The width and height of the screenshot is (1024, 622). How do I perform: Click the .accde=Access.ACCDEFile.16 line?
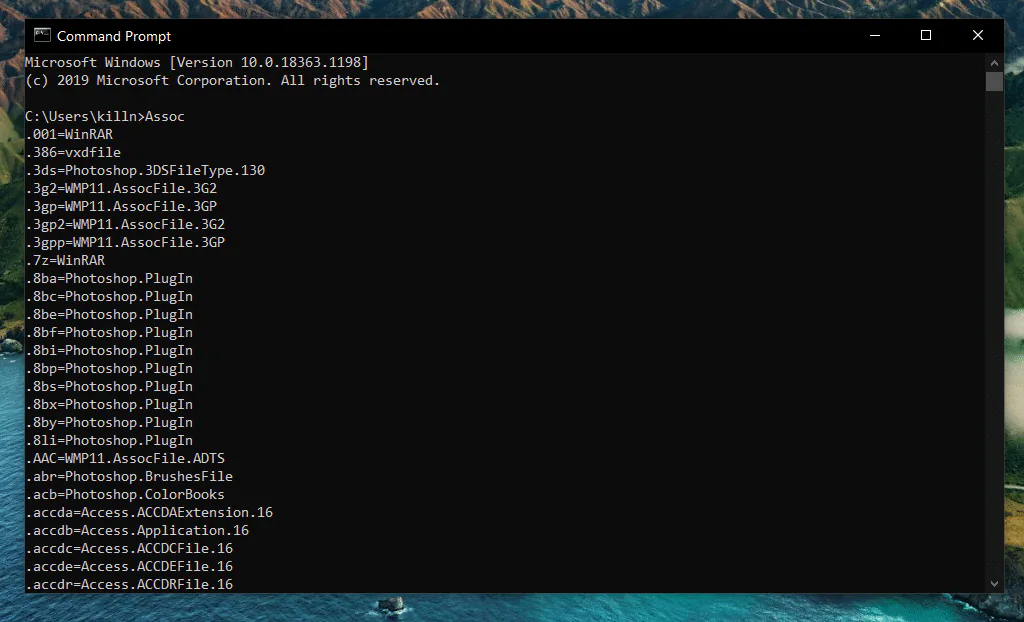[x=129, y=566]
